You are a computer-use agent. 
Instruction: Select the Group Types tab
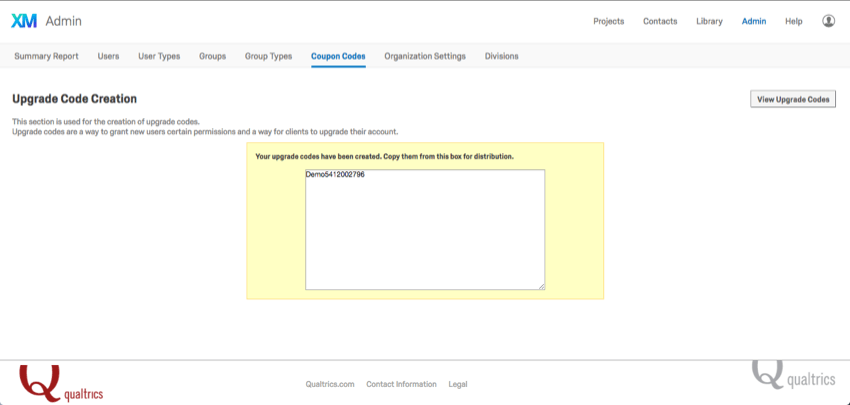click(x=268, y=56)
